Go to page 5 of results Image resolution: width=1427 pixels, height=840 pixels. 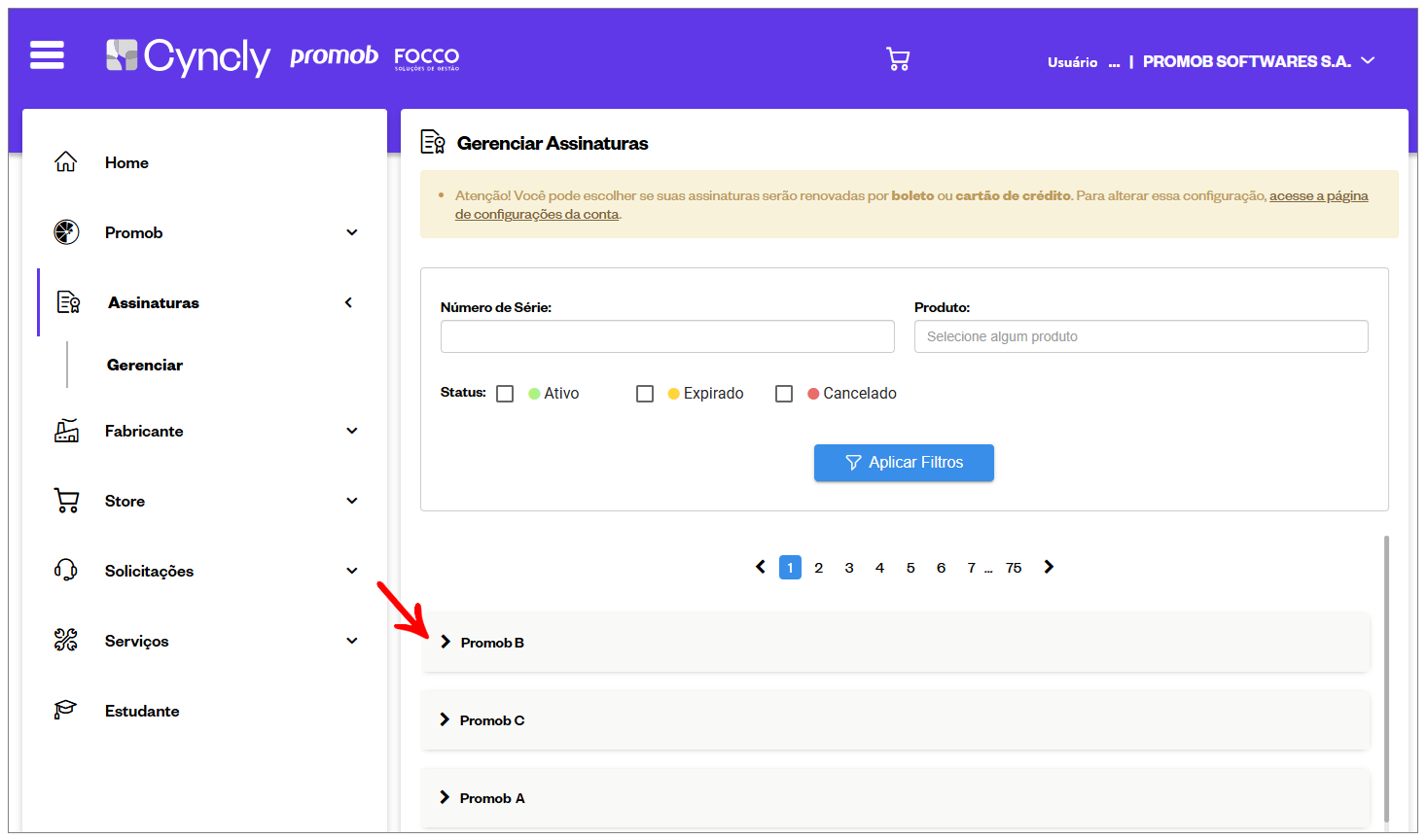(x=910, y=568)
